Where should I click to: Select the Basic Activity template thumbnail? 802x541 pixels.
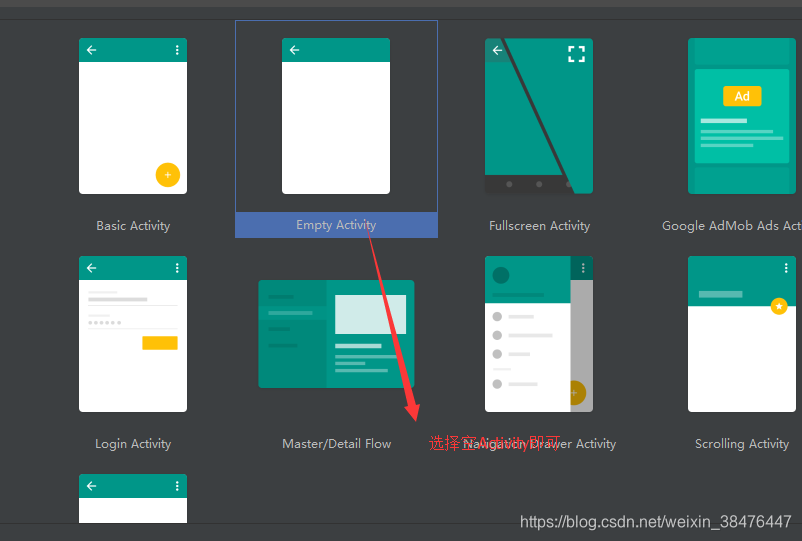133,116
